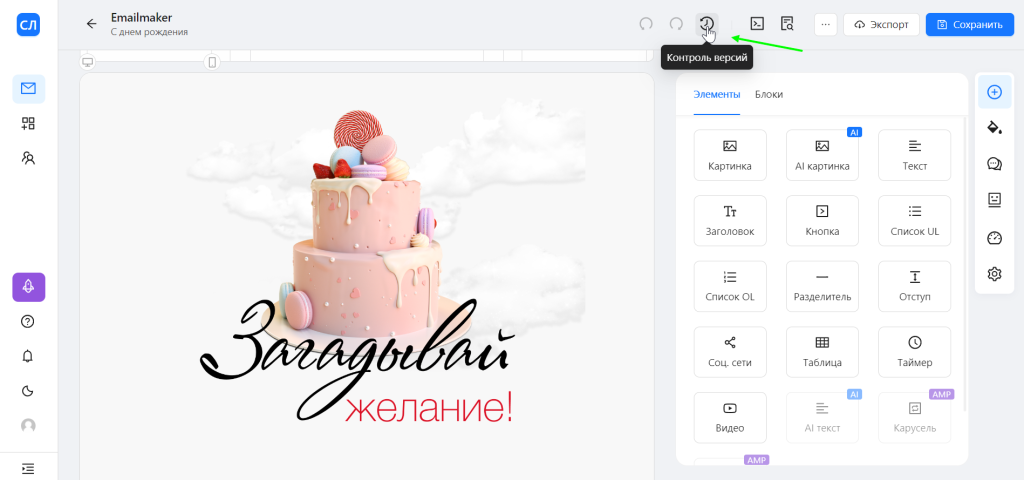This screenshot has height=480, width=1024.
Task: Switch to desktop view icon
Action: click(x=88, y=62)
